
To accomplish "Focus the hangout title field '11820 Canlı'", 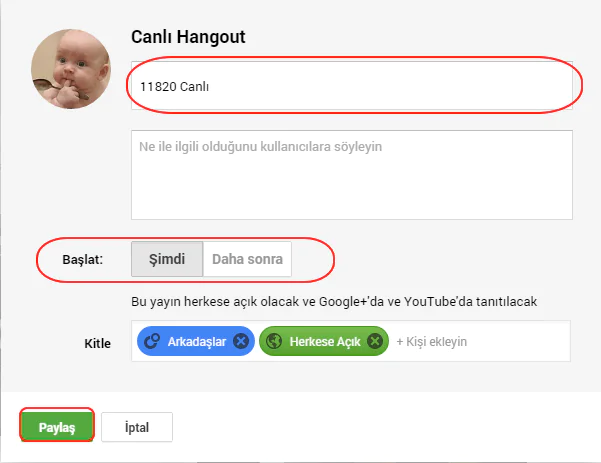I will (x=351, y=85).
